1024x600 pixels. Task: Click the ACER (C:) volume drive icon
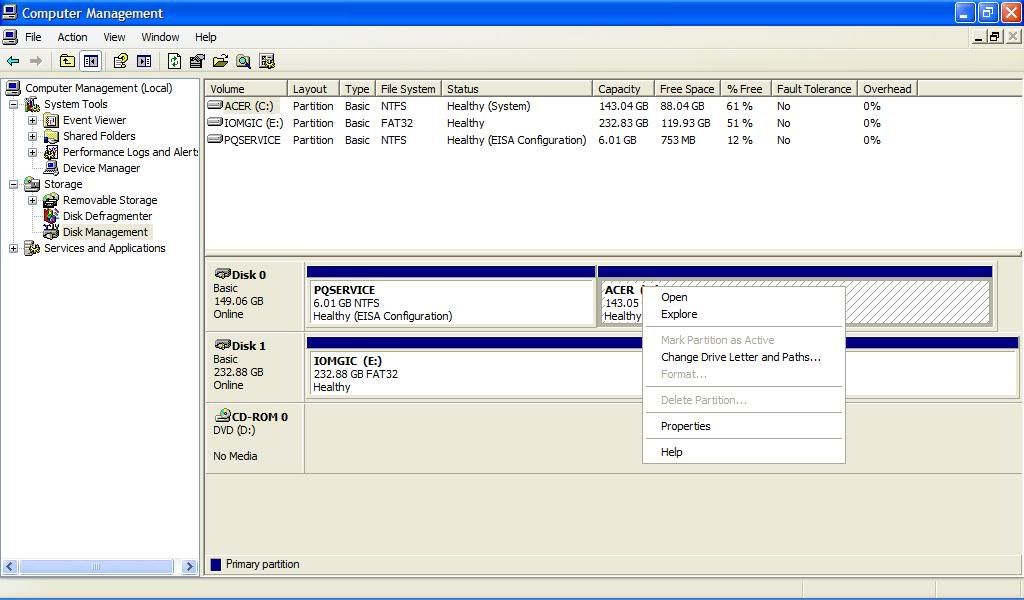(215, 105)
